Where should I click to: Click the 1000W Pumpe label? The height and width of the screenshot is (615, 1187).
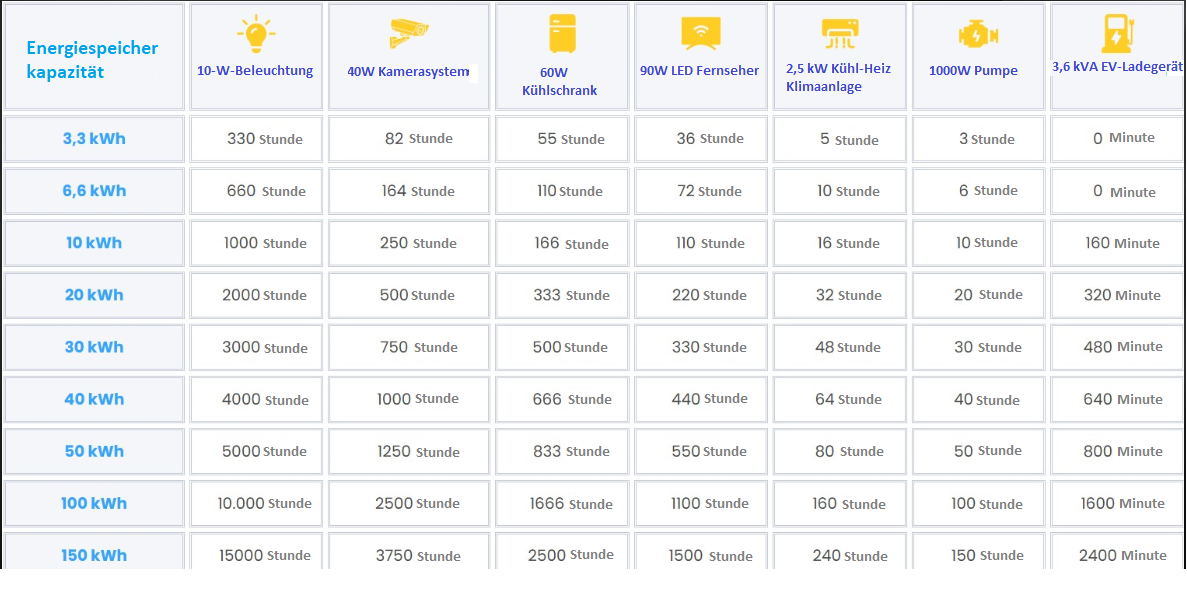point(973,71)
